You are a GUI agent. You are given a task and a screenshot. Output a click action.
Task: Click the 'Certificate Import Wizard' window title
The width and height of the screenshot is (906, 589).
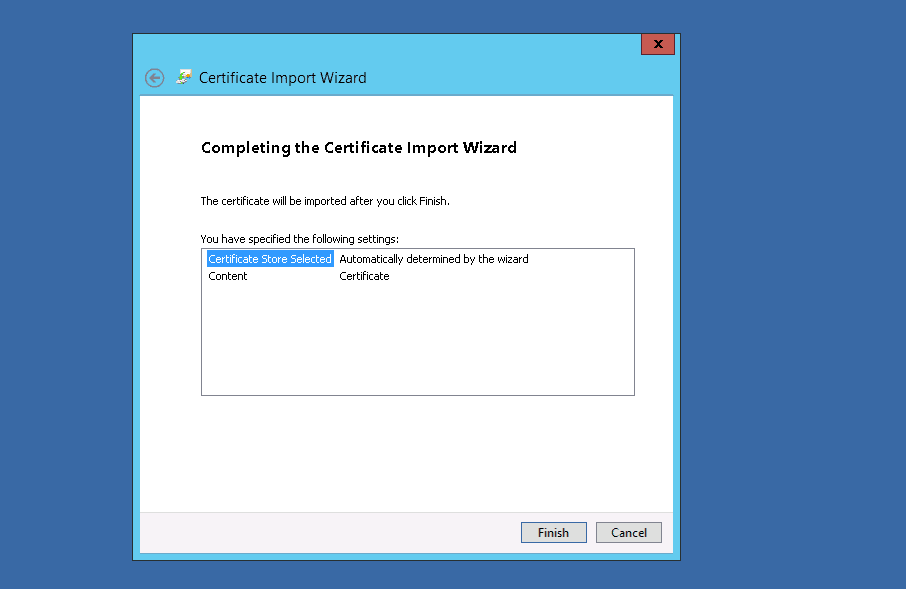[x=283, y=78]
